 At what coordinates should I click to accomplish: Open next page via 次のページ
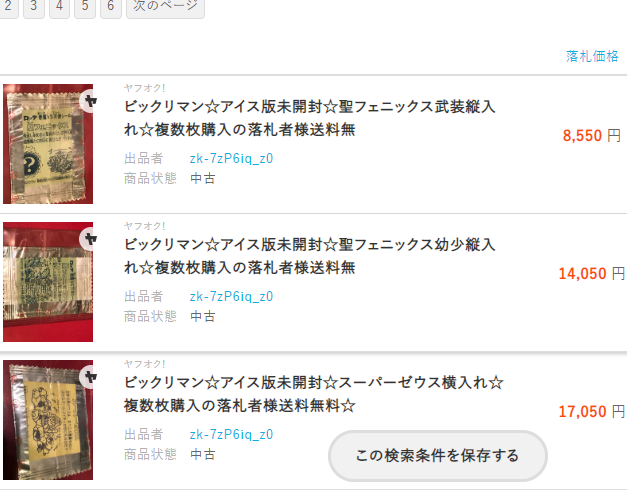(x=165, y=7)
